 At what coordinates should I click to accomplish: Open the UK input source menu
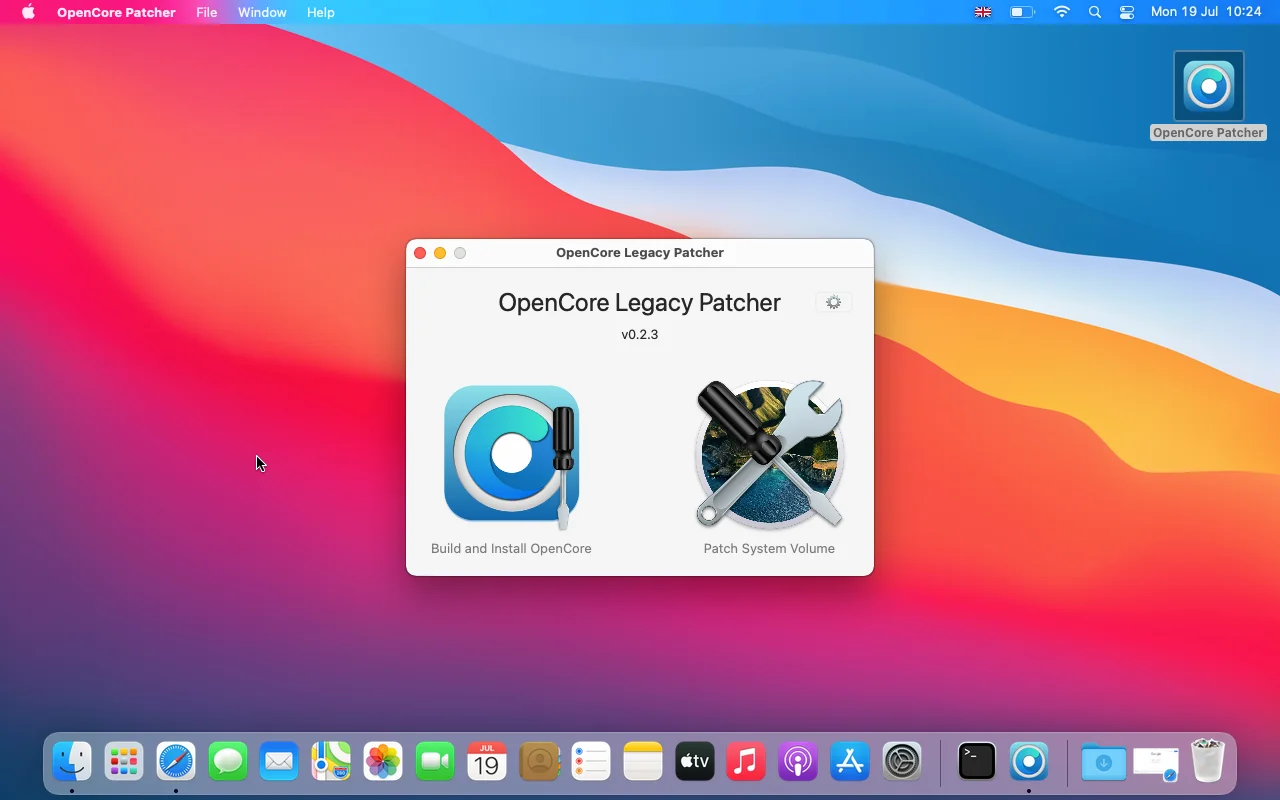point(983,12)
